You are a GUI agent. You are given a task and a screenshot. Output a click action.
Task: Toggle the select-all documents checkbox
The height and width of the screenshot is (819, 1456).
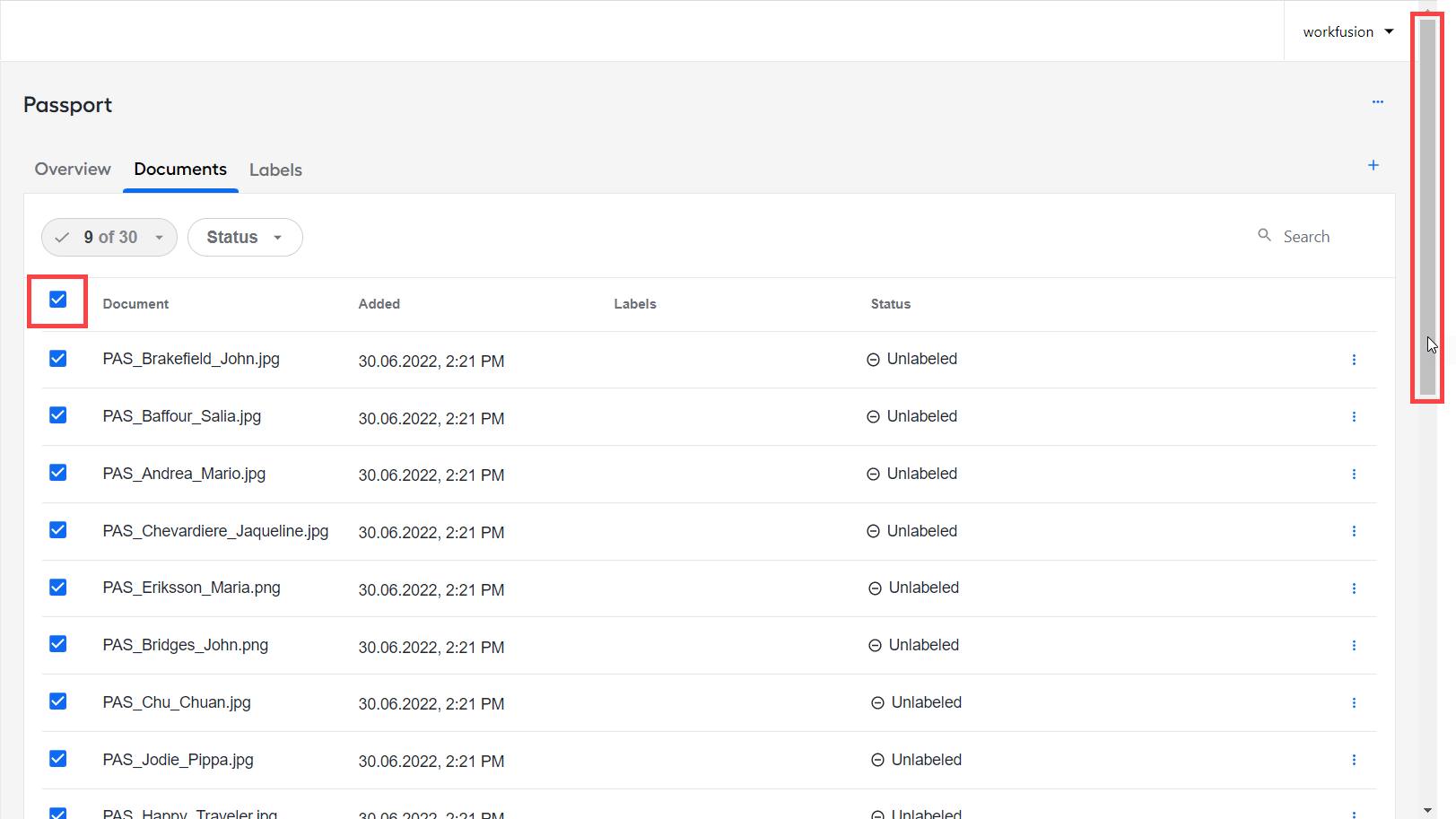pos(57,300)
